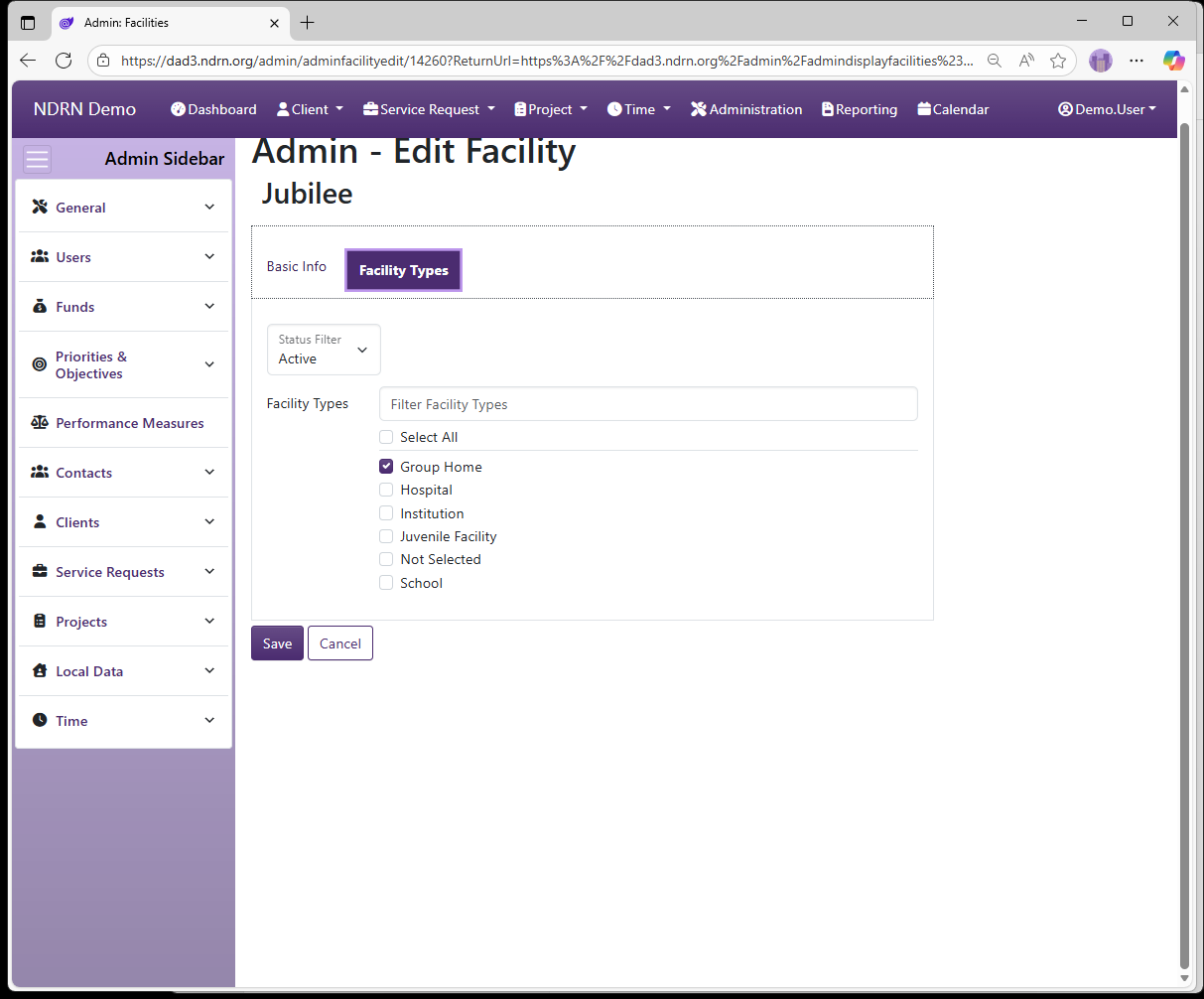Open the Copilot icon in browser toolbar
Viewport: 1204px width, 999px height.
[1174, 61]
